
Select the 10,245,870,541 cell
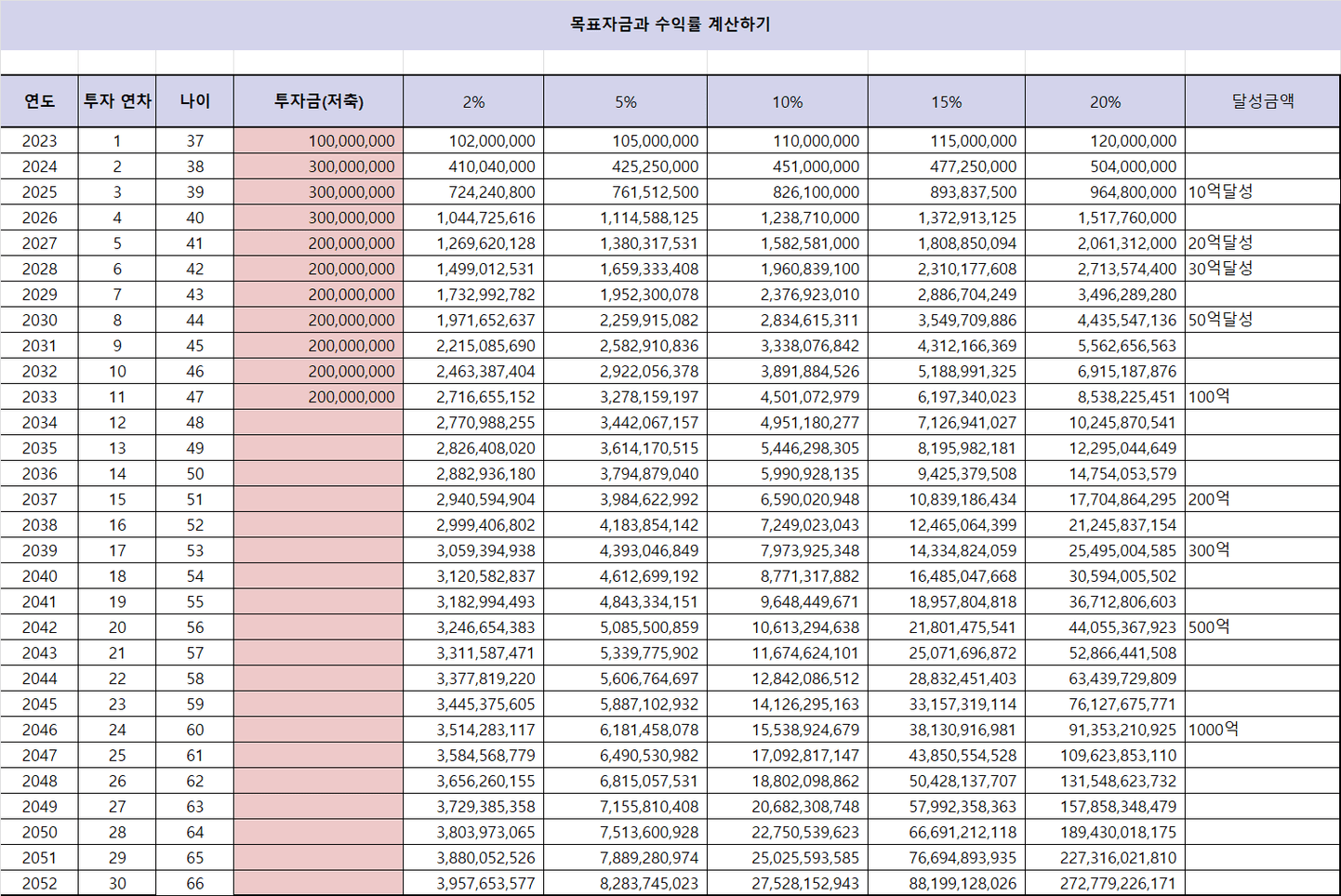pyautogui.click(x=1105, y=422)
